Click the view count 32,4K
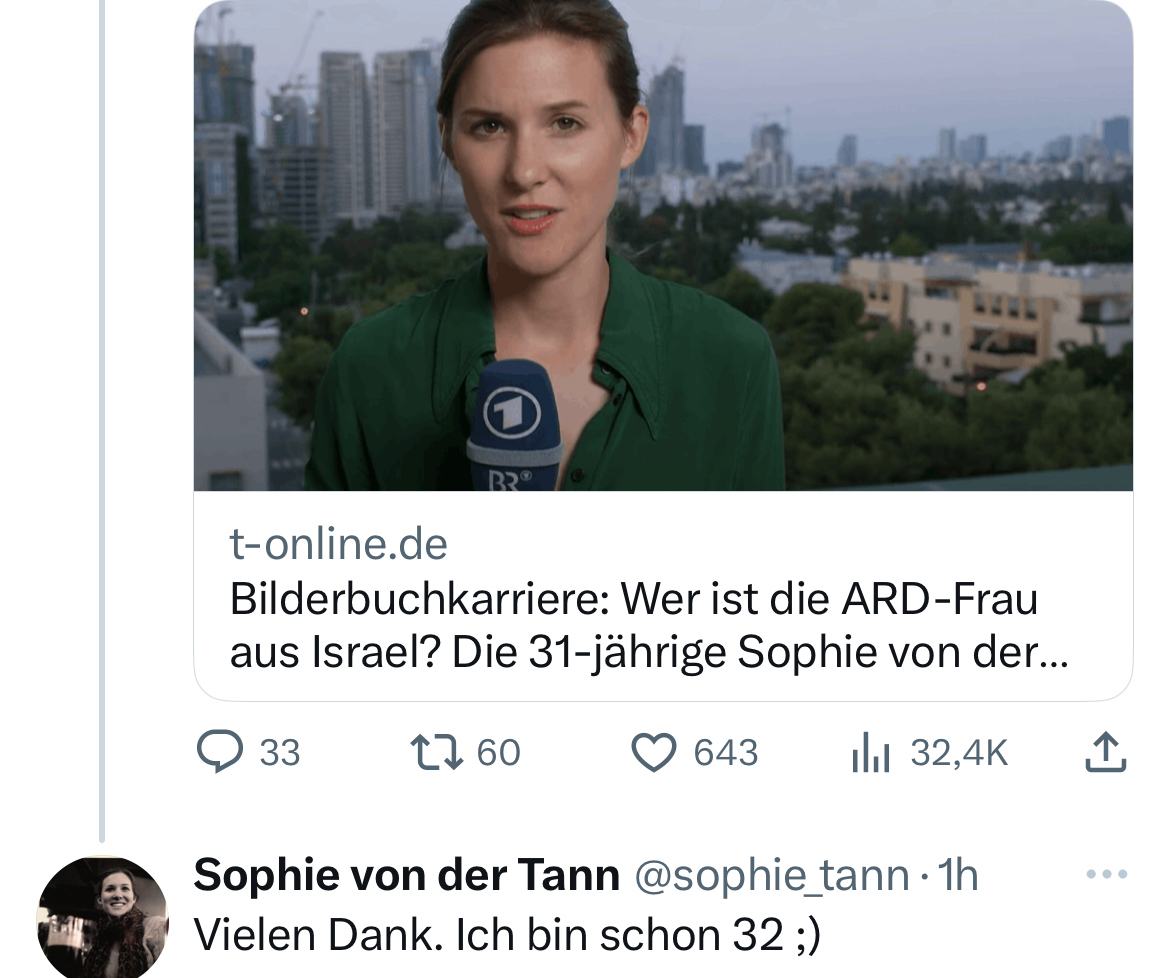 click(959, 753)
